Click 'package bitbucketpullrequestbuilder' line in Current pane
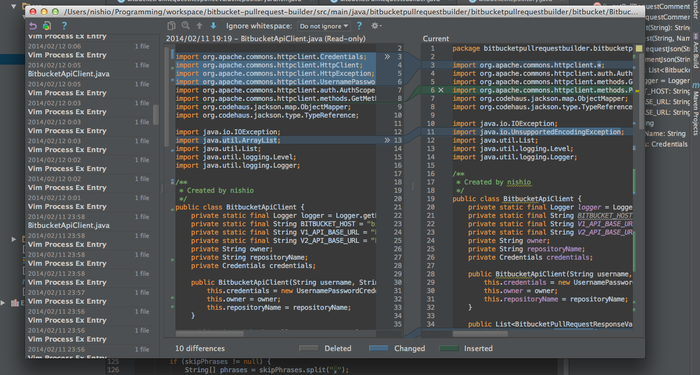This screenshot has width=700, height=375. (x=542, y=48)
